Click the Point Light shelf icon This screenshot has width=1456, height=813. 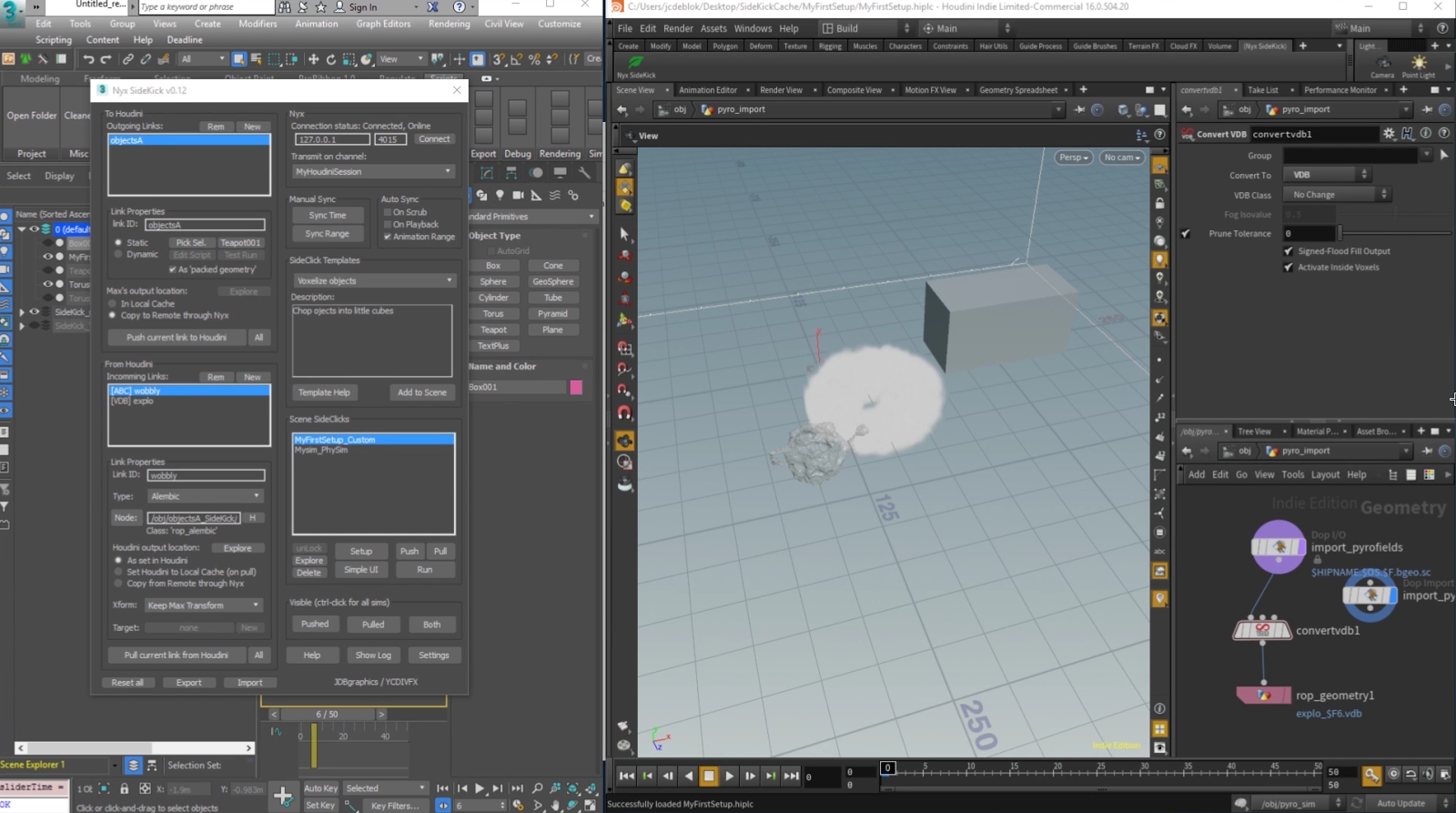pos(1418,63)
